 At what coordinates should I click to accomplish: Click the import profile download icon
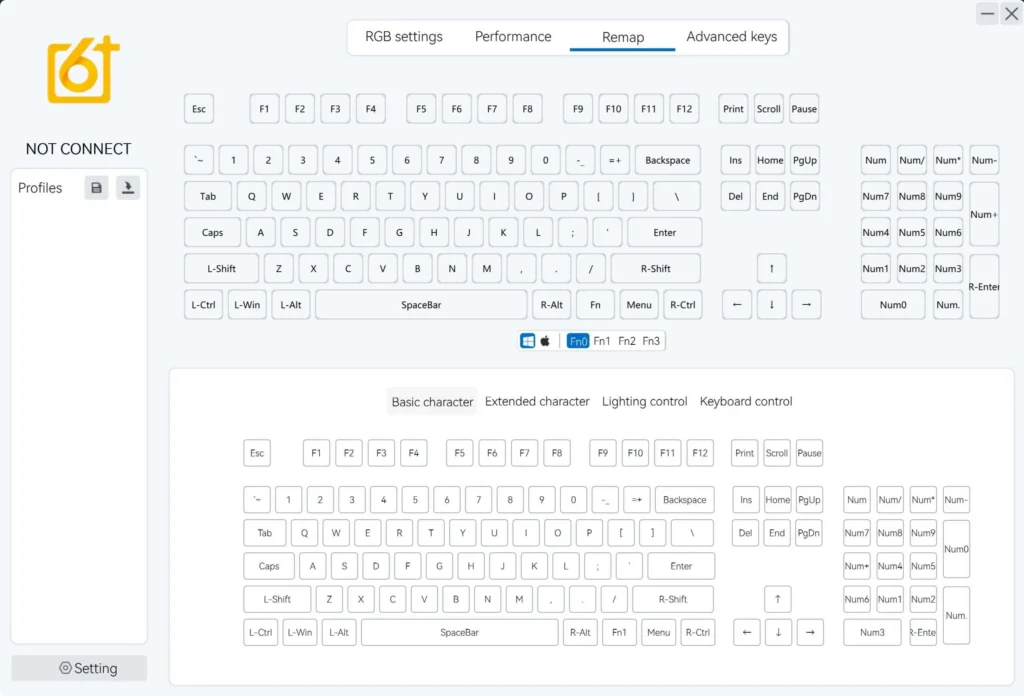point(128,188)
